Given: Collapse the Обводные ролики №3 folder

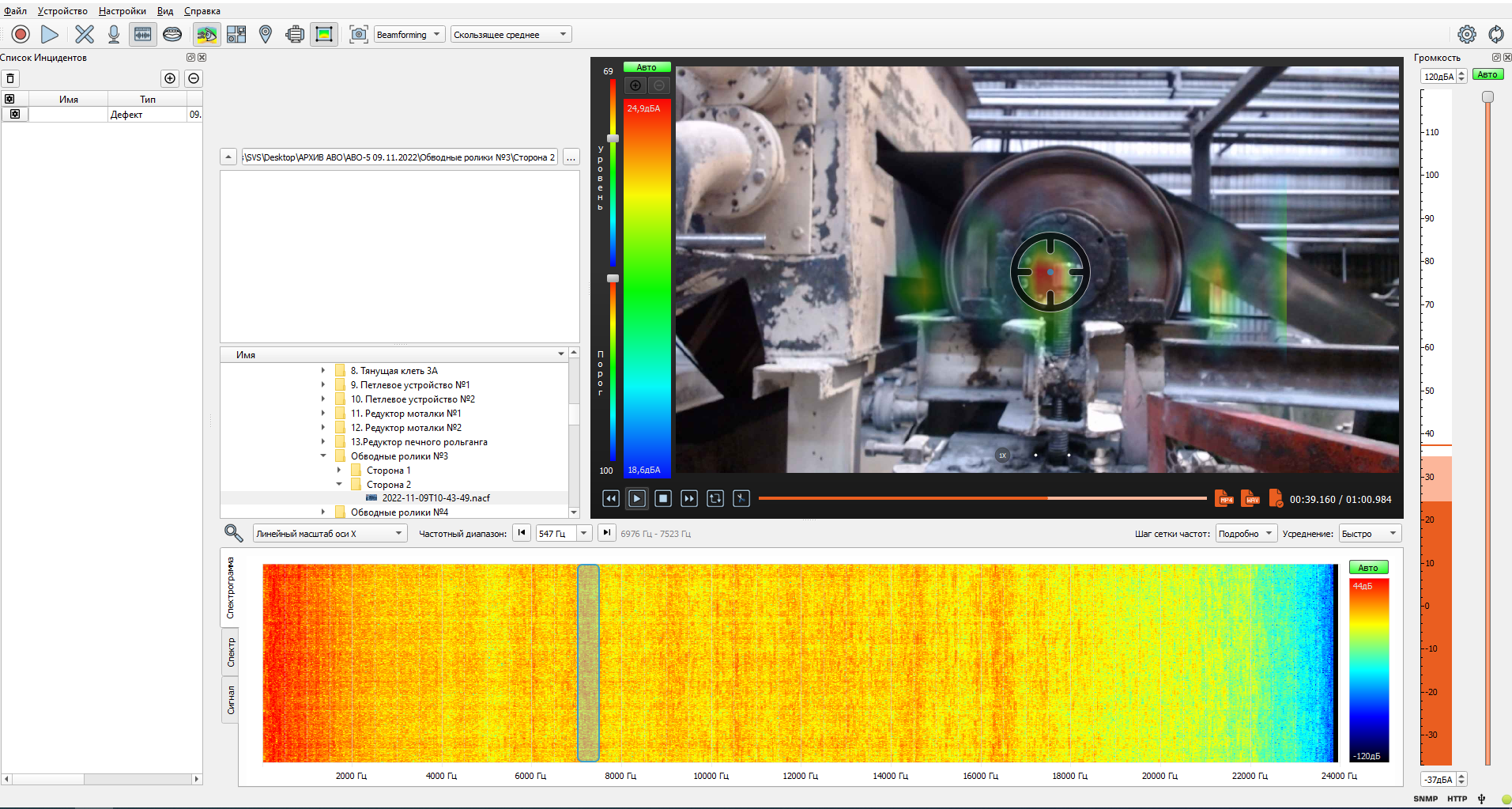Looking at the screenshot, I should click(323, 456).
